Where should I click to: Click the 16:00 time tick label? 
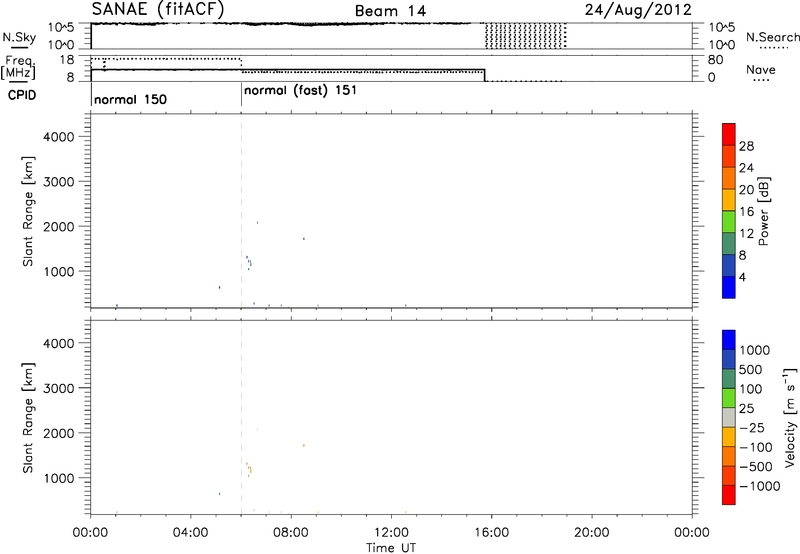(x=491, y=533)
